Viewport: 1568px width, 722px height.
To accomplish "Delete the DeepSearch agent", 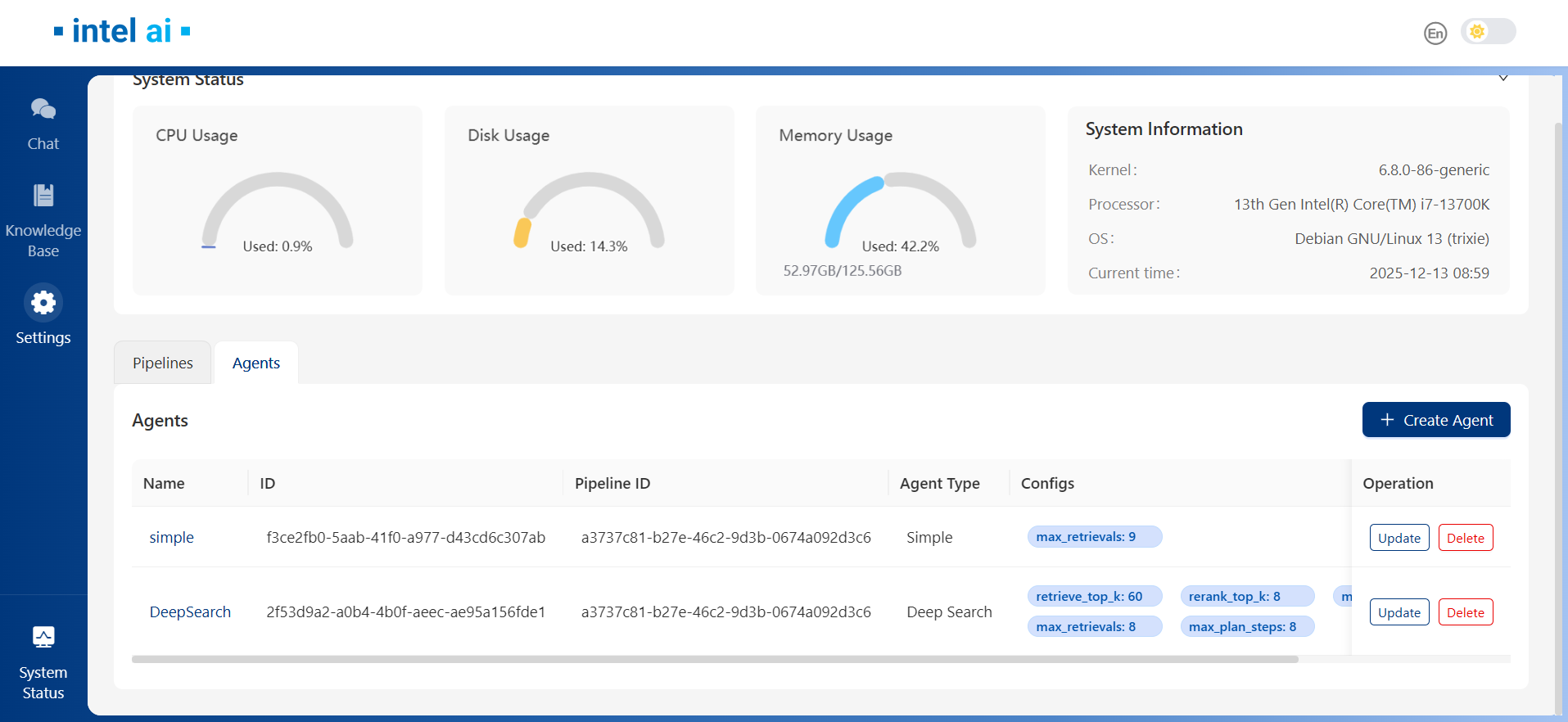I will point(1465,612).
